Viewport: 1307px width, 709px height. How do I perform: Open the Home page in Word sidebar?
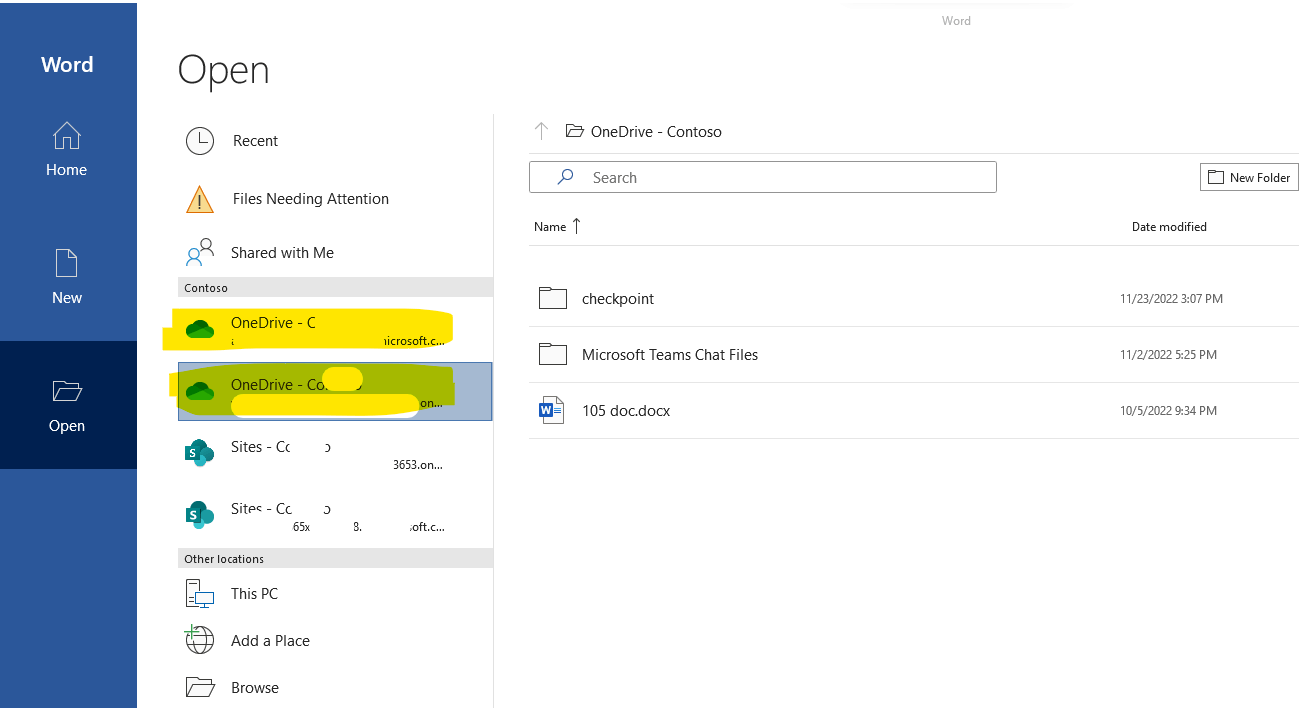coord(67,149)
